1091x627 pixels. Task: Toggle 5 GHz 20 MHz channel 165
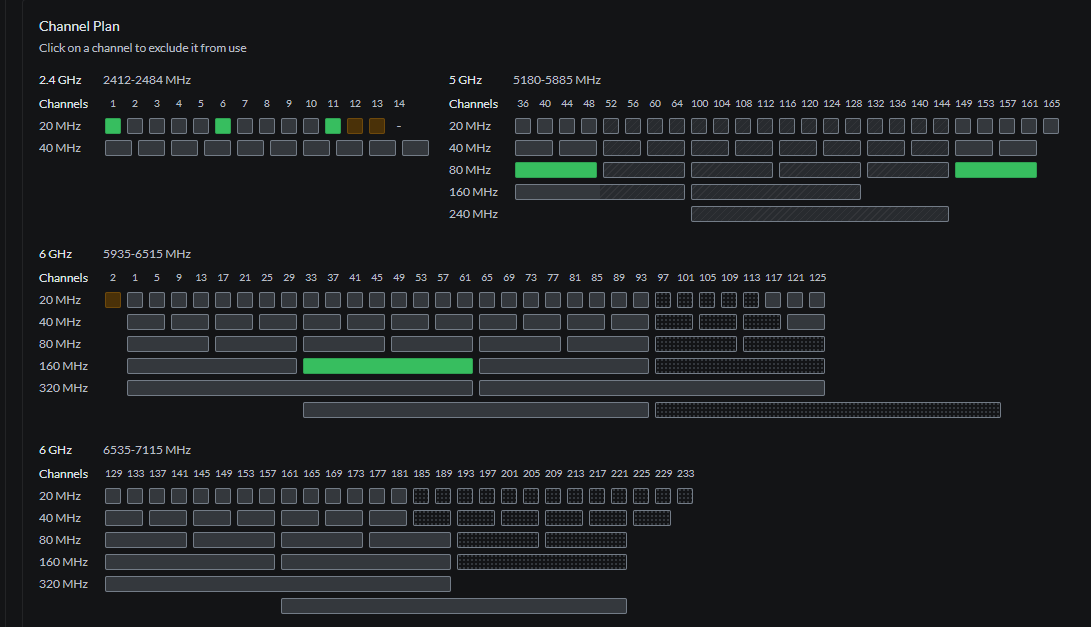coord(1051,126)
